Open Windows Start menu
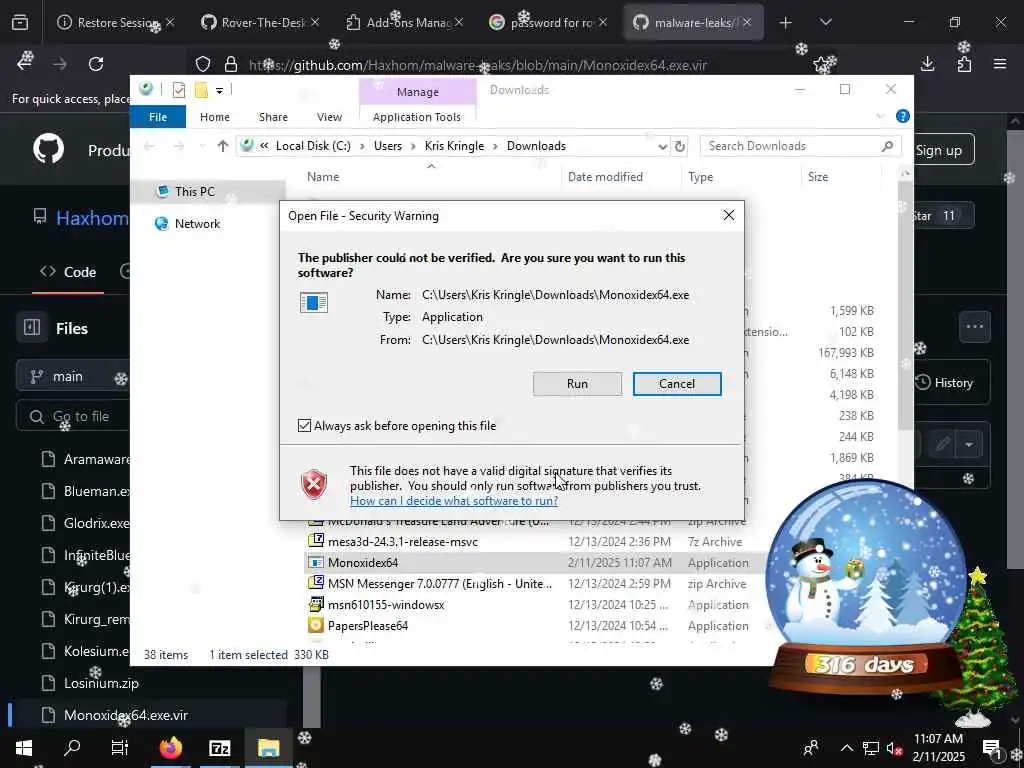 pos(24,748)
